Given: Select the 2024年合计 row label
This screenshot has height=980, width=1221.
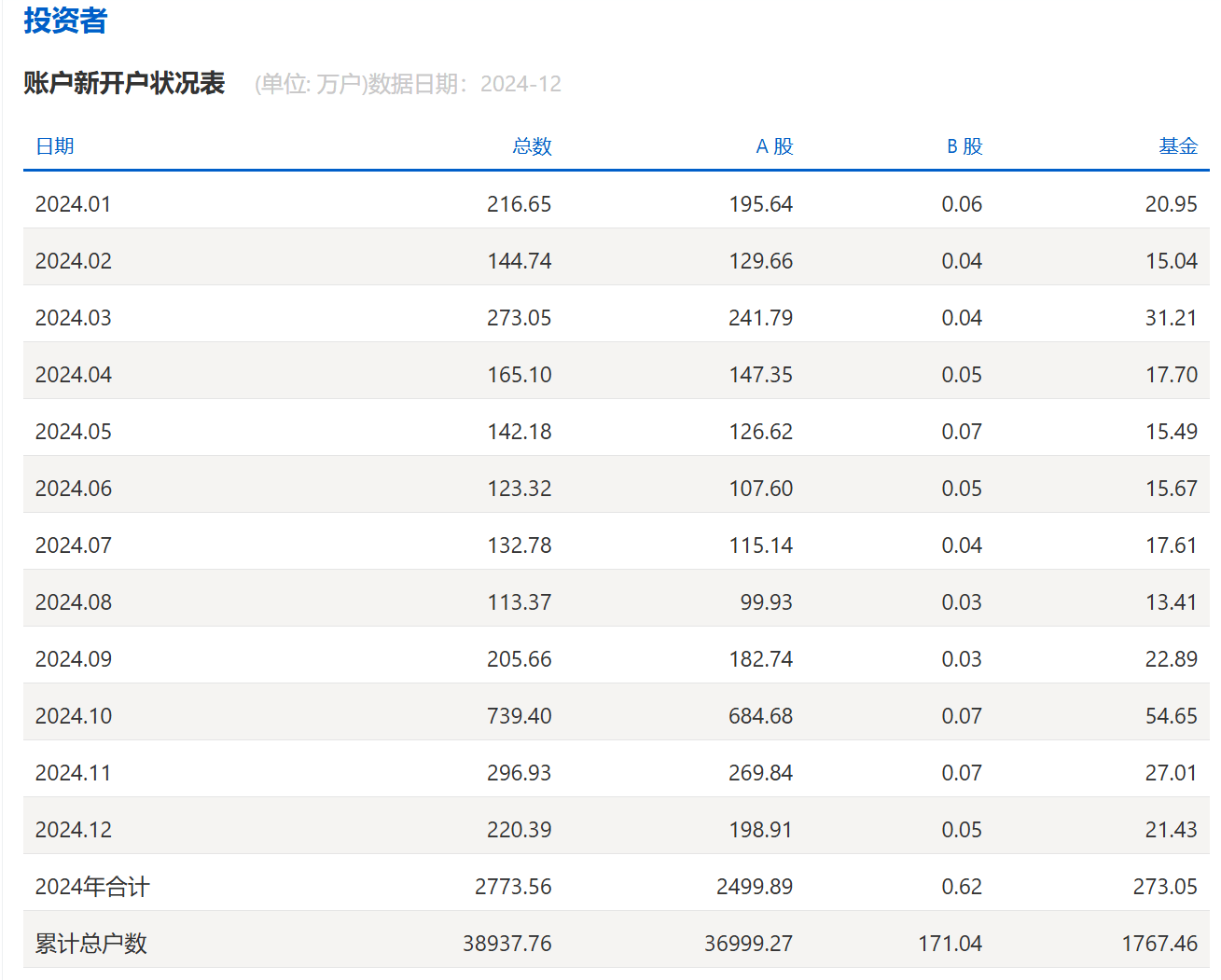Looking at the screenshot, I should tap(92, 887).
